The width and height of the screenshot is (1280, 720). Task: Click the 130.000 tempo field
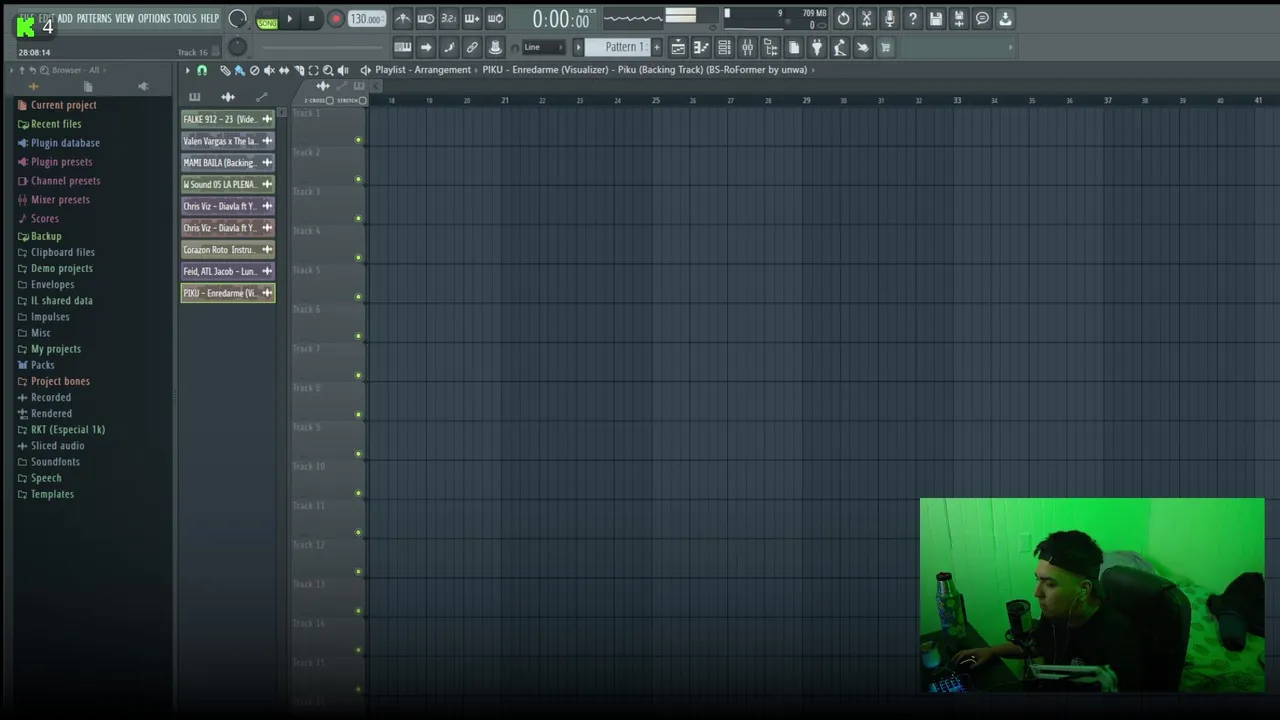point(366,19)
